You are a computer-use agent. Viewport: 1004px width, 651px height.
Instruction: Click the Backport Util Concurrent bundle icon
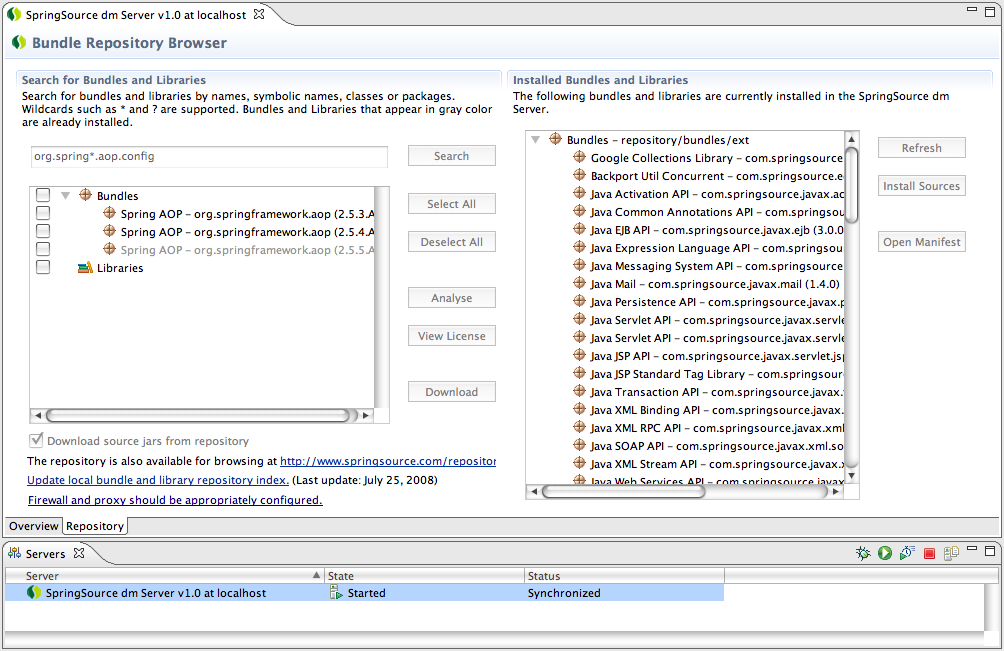coord(579,175)
